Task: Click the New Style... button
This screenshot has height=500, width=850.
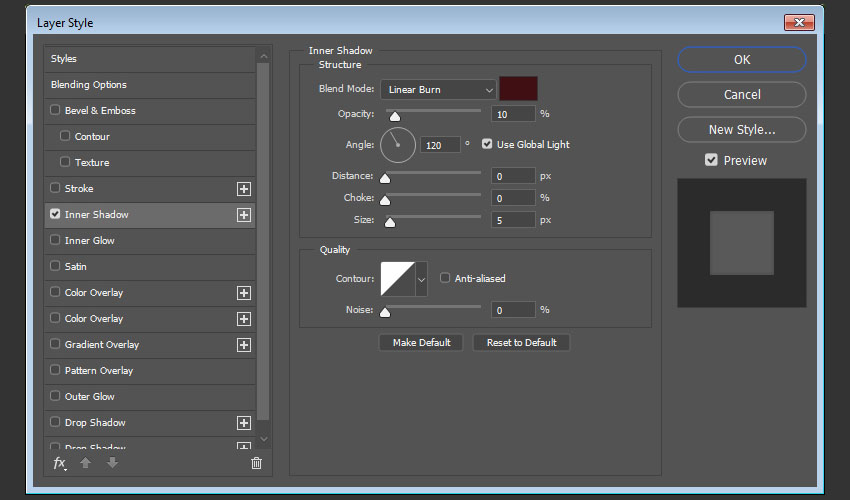Action: (742, 130)
